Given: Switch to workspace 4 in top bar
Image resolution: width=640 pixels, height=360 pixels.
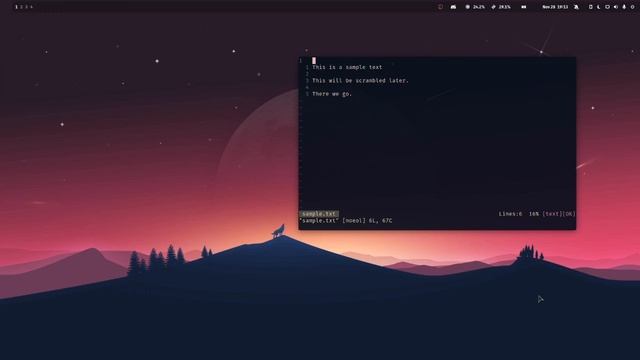Looking at the screenshot, I should tap(31, 7).
